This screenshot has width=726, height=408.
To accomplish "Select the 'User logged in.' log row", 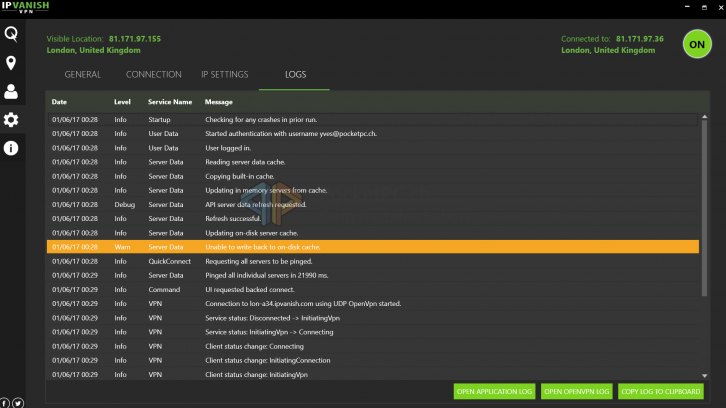I will (x=372, y=147).
